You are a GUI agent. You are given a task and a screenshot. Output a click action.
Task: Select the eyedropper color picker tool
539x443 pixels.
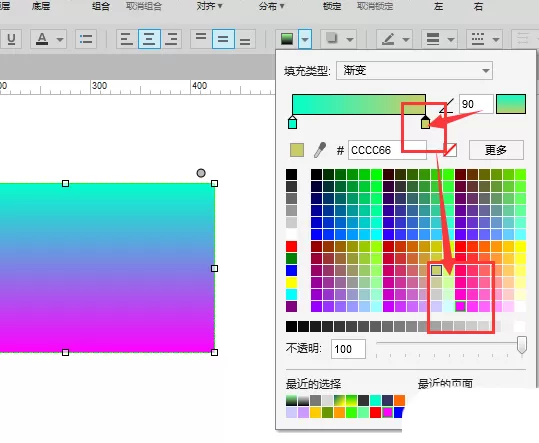click(x=320, y=150)
